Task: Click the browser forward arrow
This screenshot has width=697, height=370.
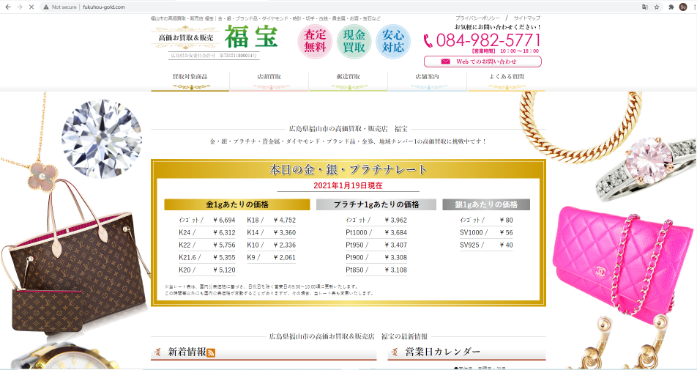Action: point(19,7)
